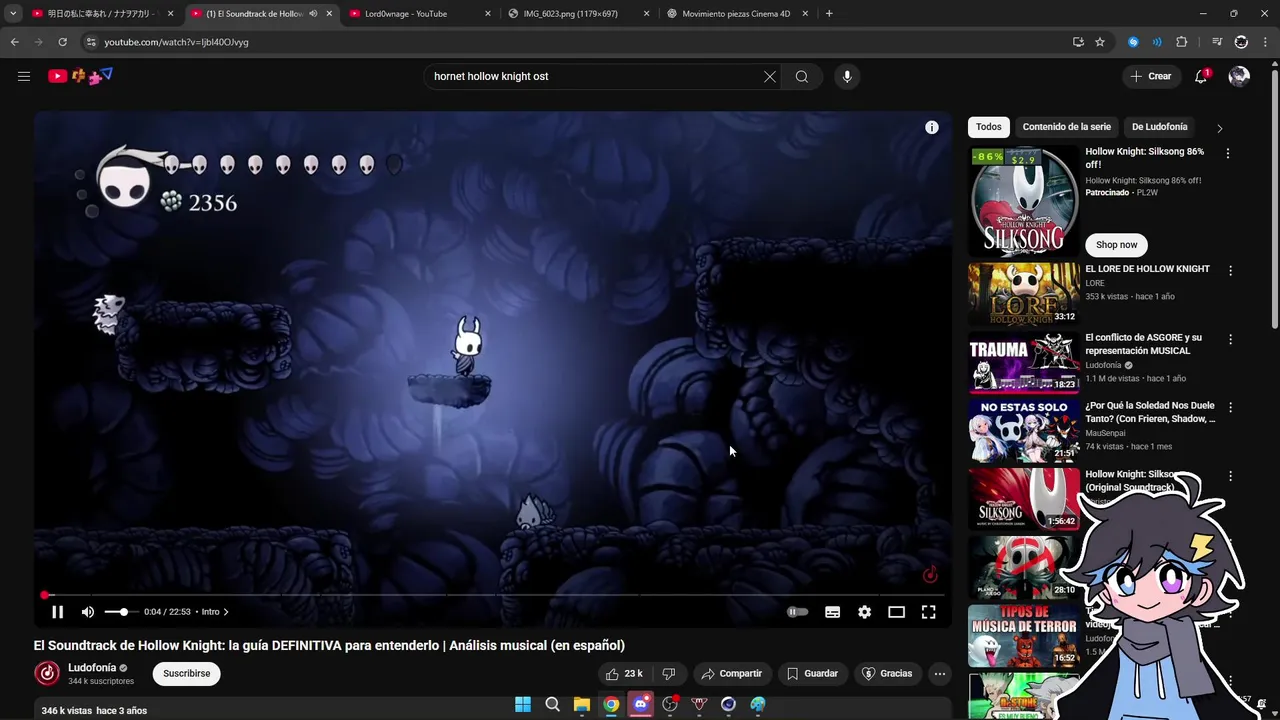Switch to theater mode
1280x720 pixels.
pyautogui.click(x=896, y=612)
